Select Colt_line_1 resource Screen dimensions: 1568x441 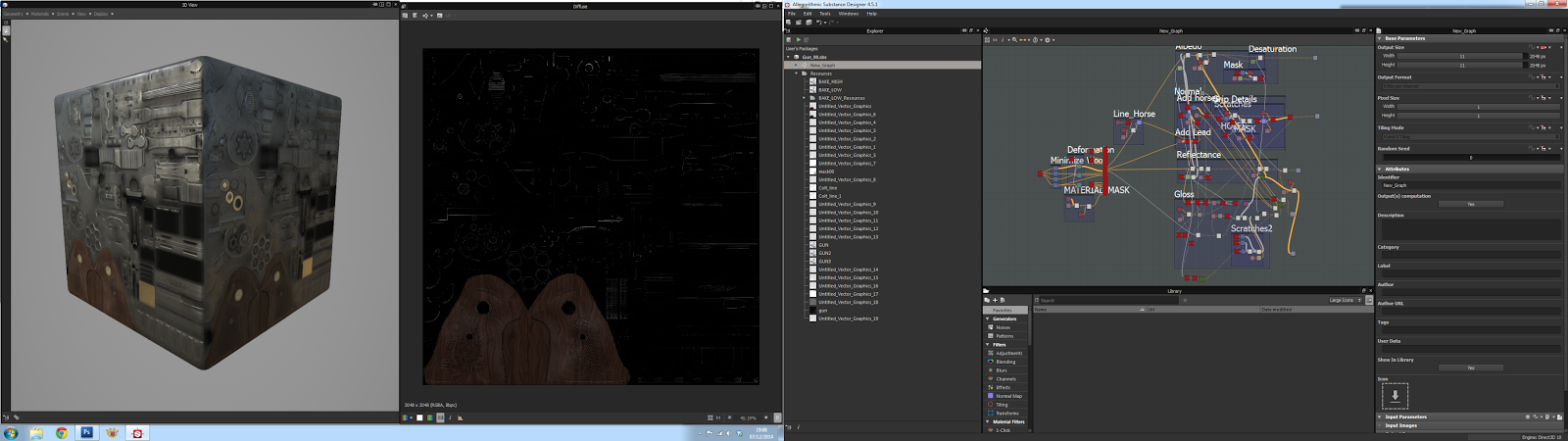pyautogui.click(x=829, y=196)
